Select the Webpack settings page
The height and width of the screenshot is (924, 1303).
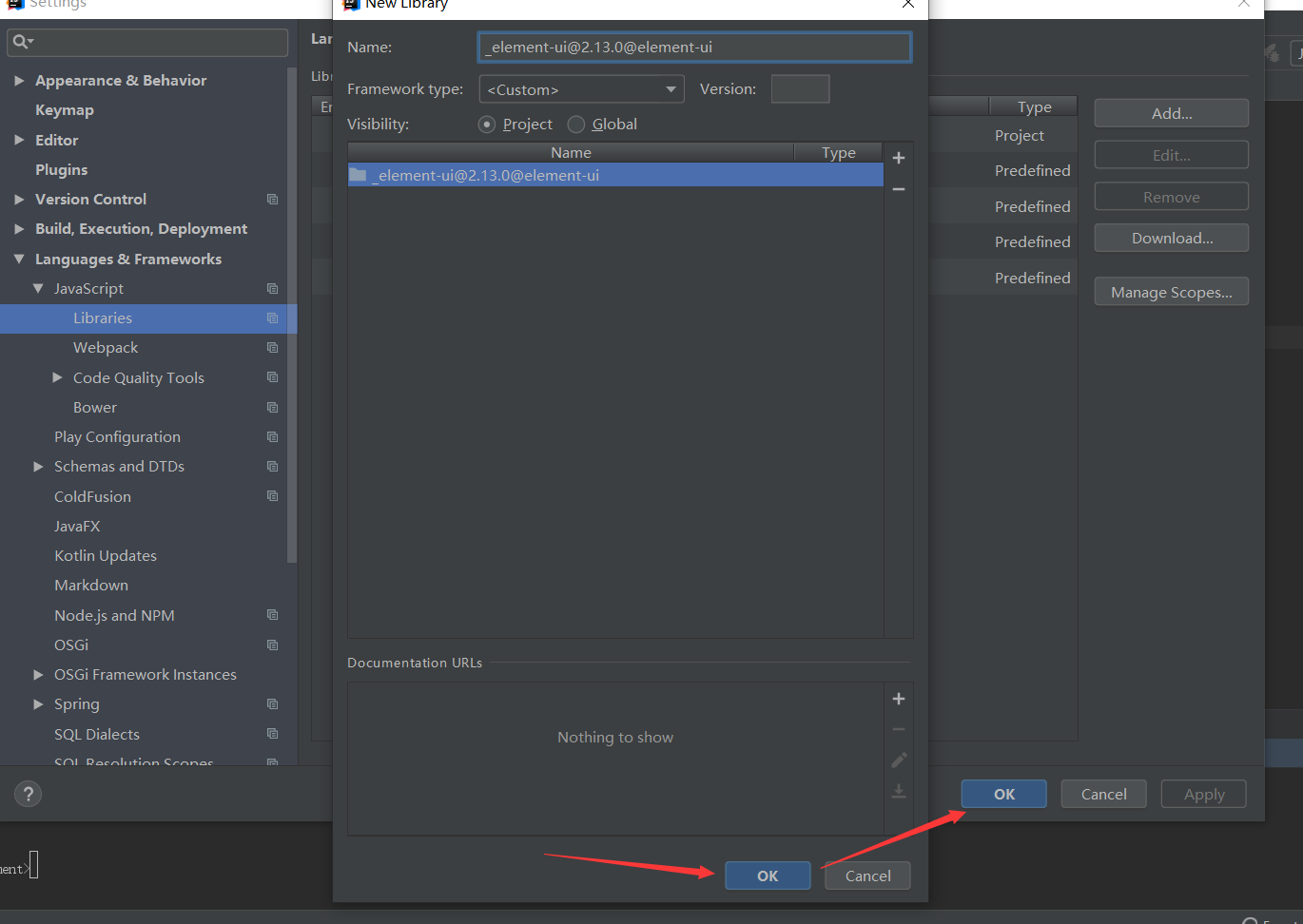pos(105,347)
